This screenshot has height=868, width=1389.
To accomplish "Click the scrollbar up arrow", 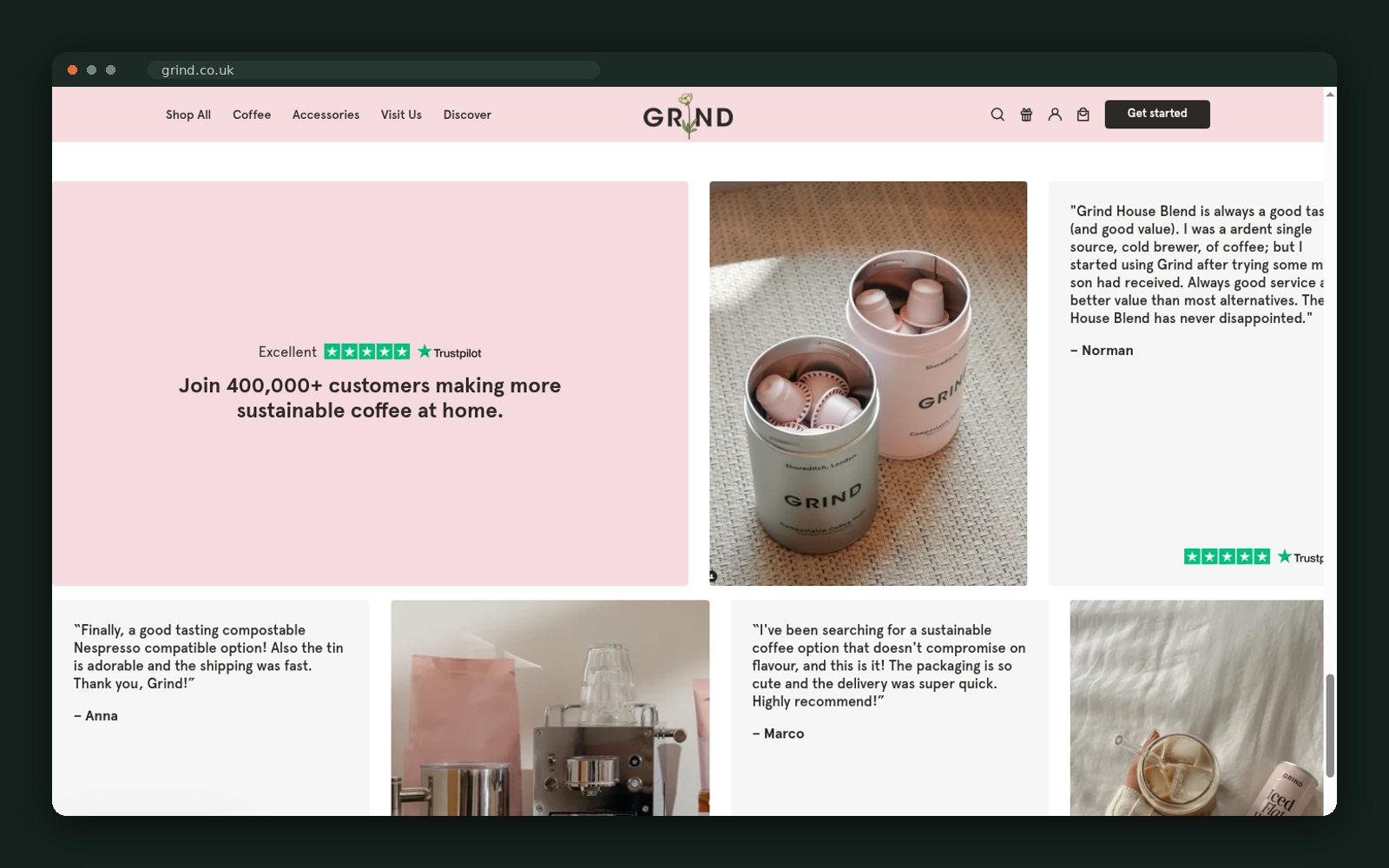I will [x=1330, y=94].
